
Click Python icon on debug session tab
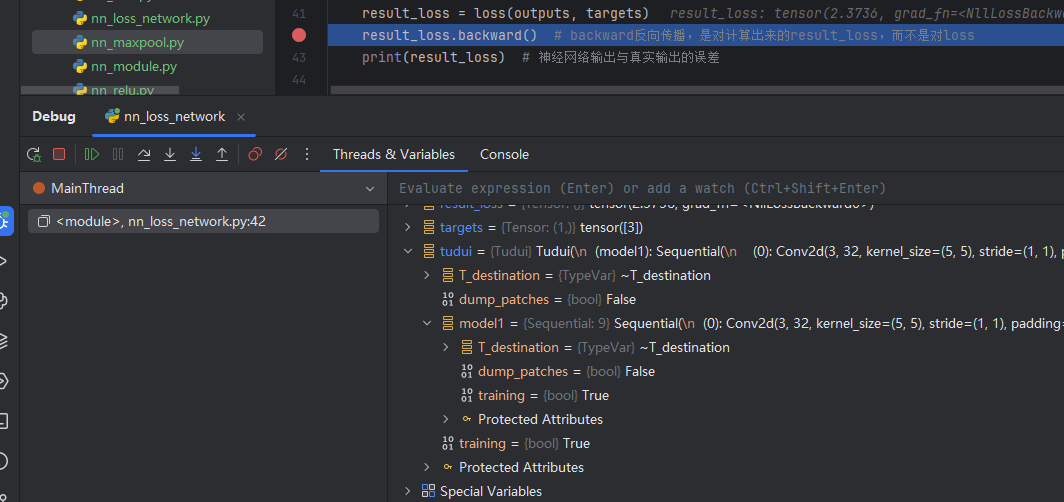pyautogui.click(x=112, y=117)
